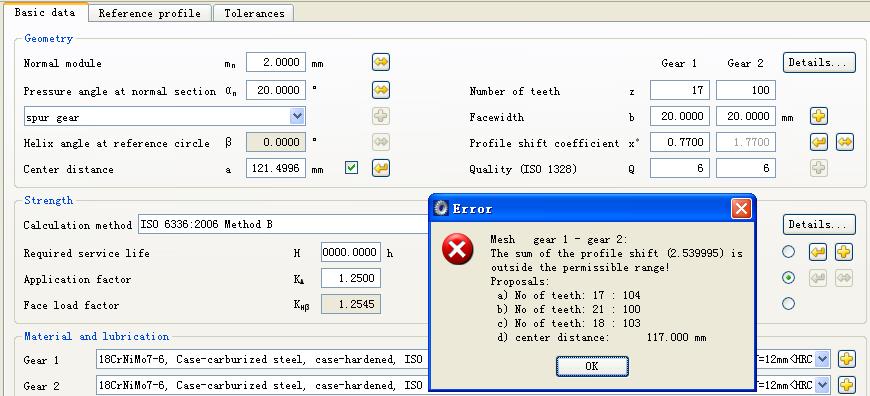Open convert icon next to Pressure angle
The height and width of the screenshot is (396, 870).
[381, 90]
